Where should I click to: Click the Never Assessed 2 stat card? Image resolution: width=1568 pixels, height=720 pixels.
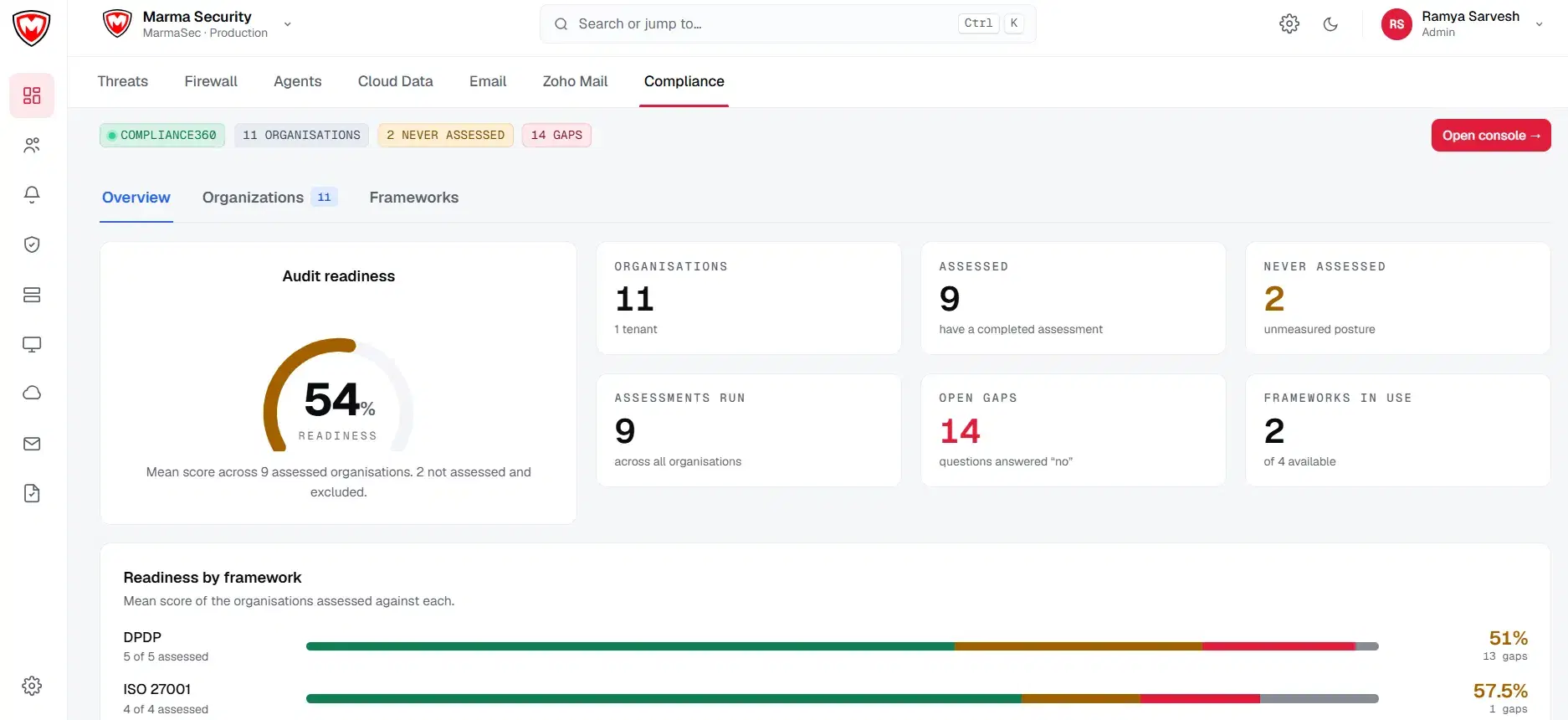1398,298
